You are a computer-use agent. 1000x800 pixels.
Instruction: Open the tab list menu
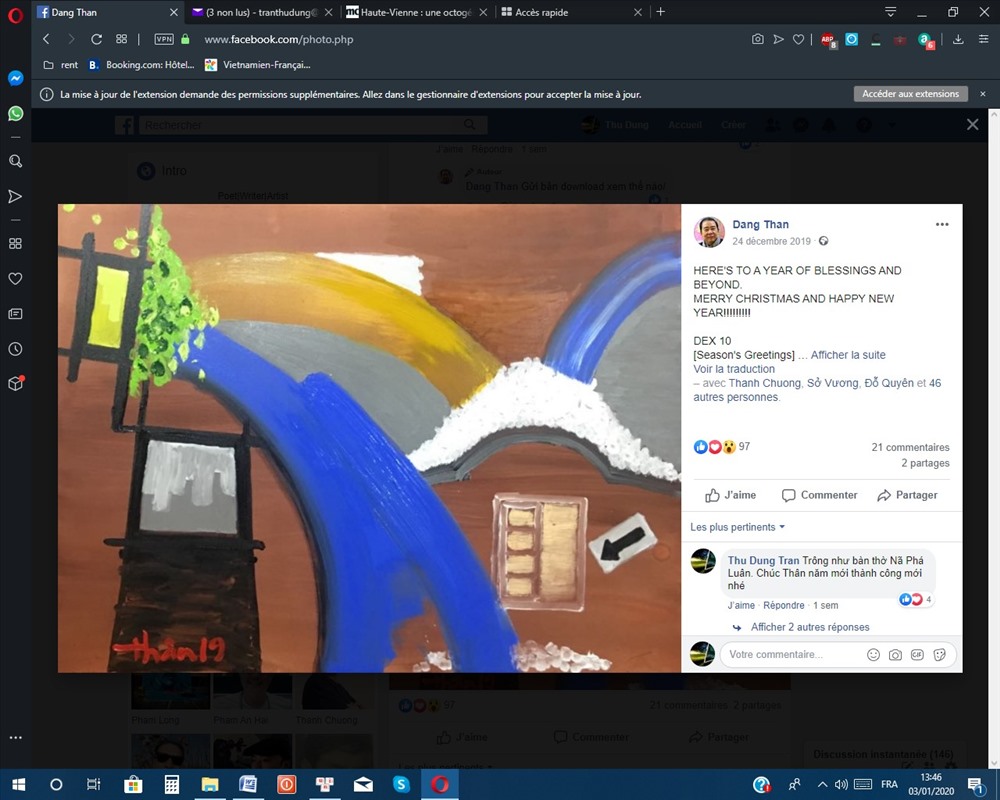[x=891, y=12]
